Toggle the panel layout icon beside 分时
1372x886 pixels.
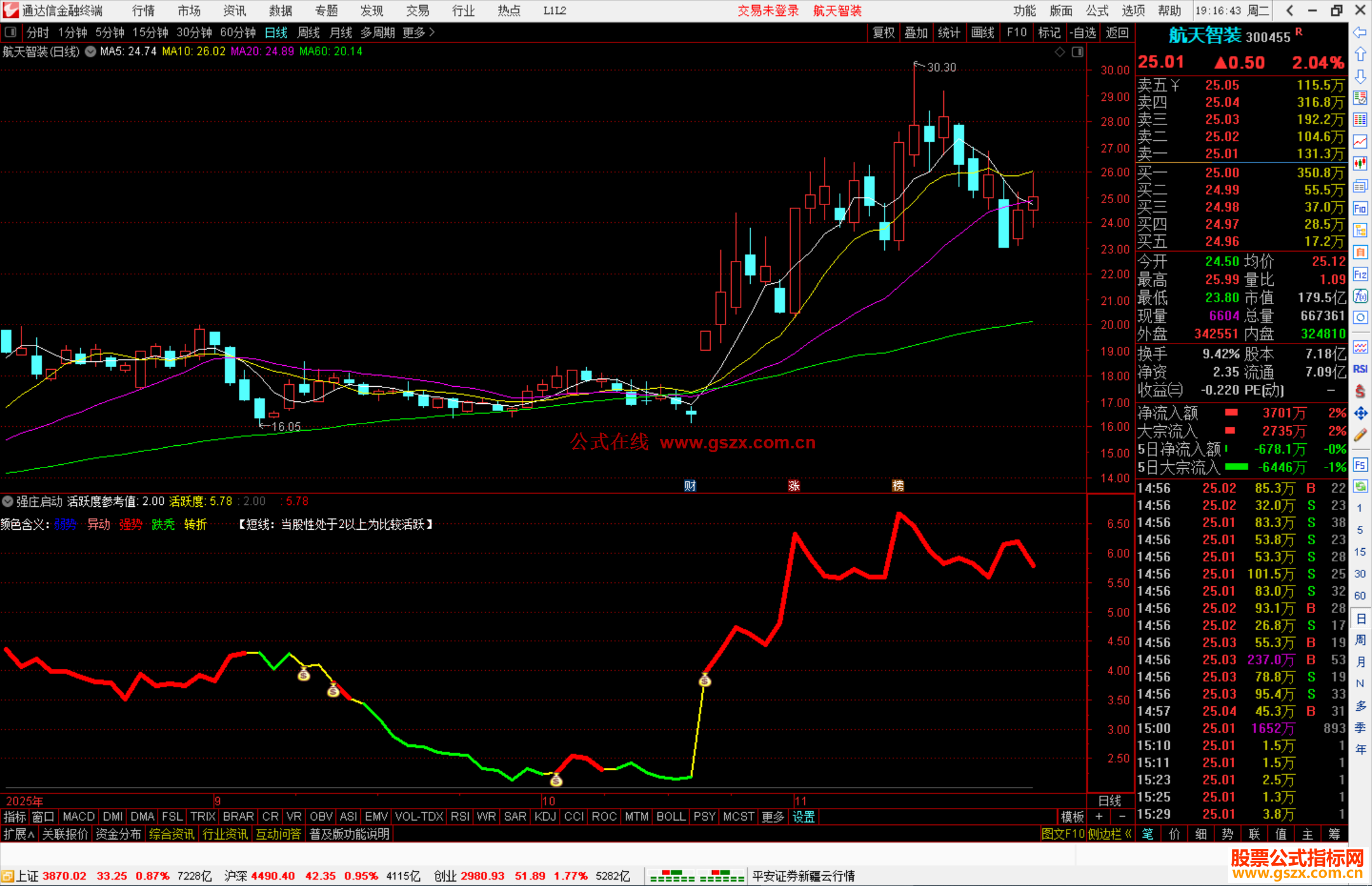11,32
